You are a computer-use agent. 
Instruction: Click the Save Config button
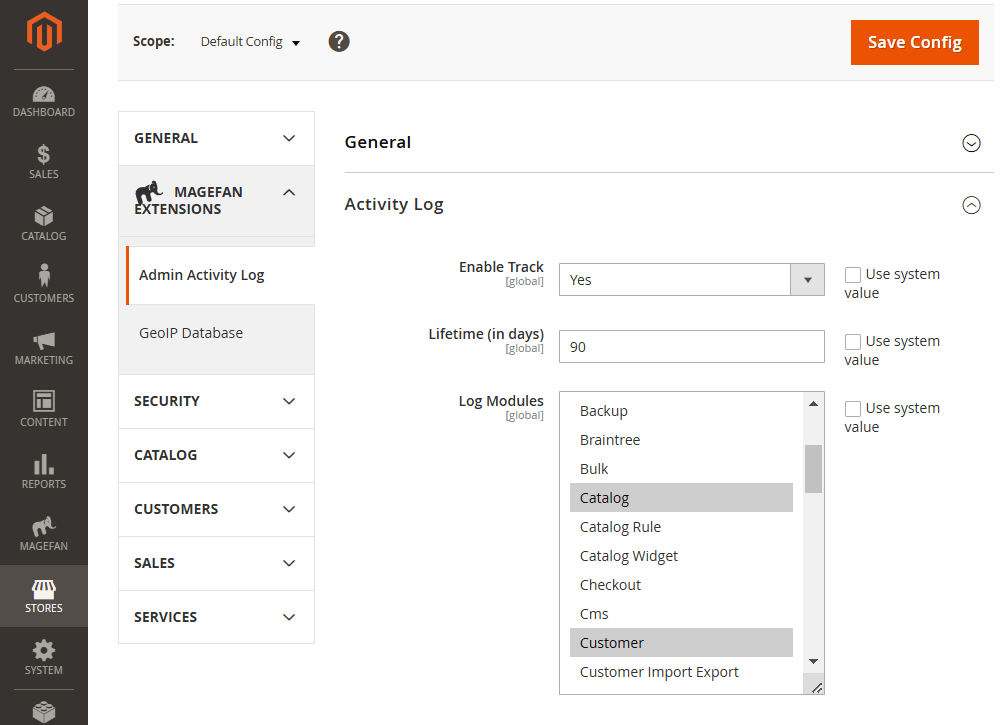(915, 42)
